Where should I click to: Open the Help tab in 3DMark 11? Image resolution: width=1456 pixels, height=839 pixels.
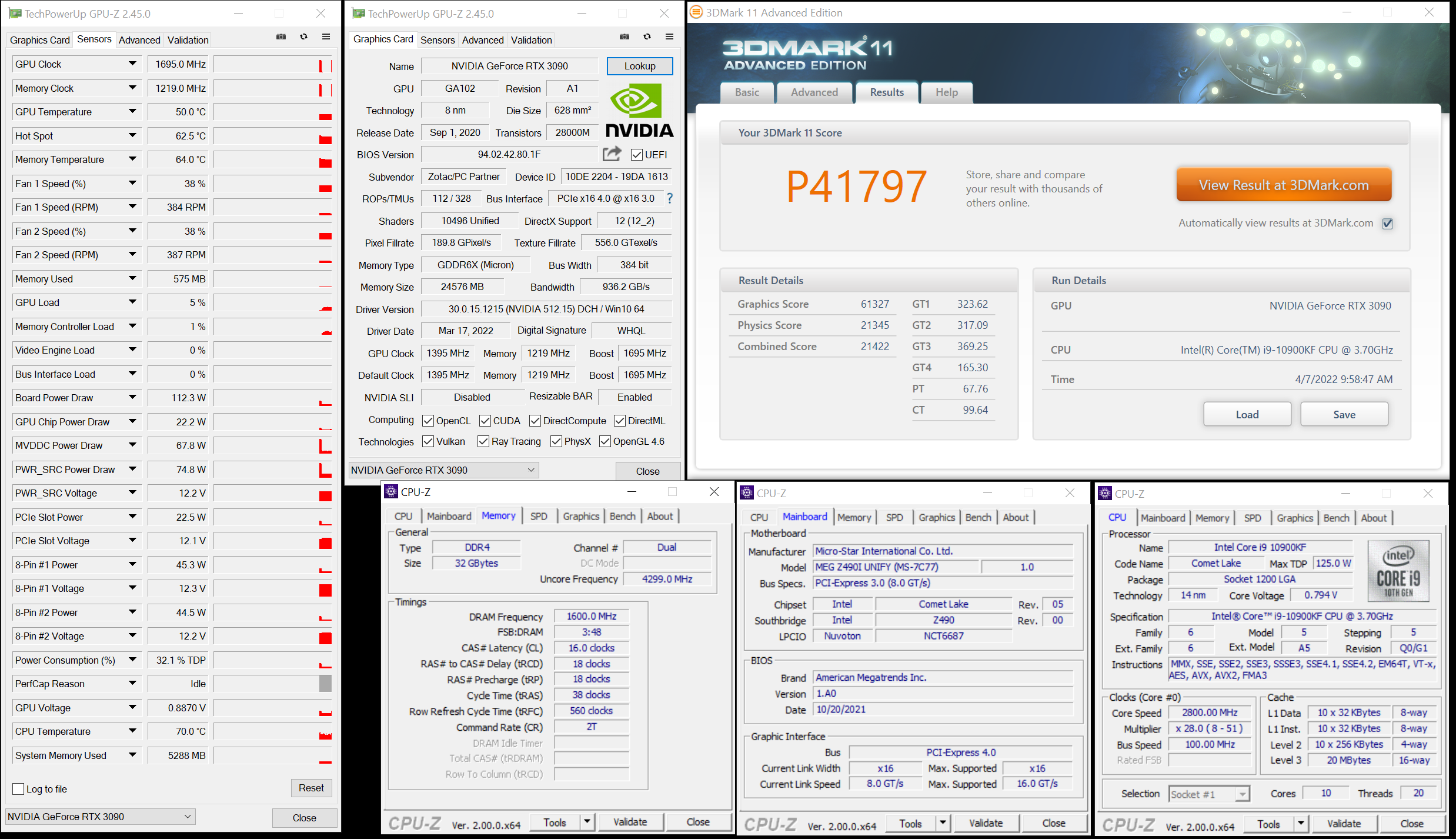click(947, 92)
